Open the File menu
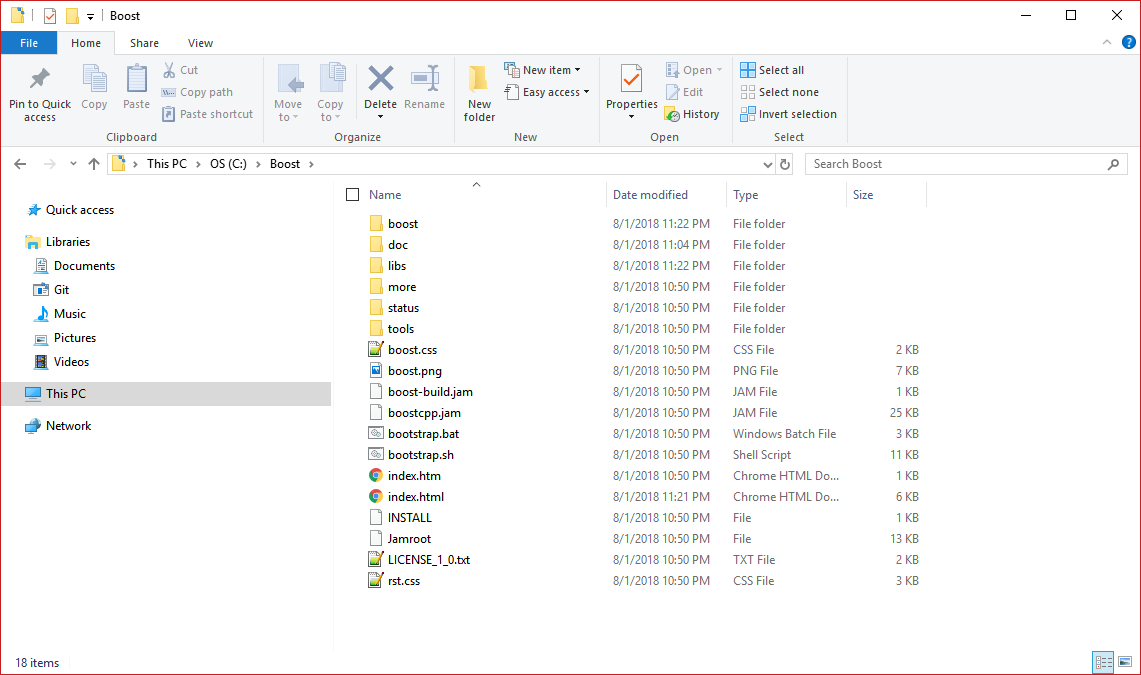1141x675 pixels. pyautogui.click(x=29, y=43)
